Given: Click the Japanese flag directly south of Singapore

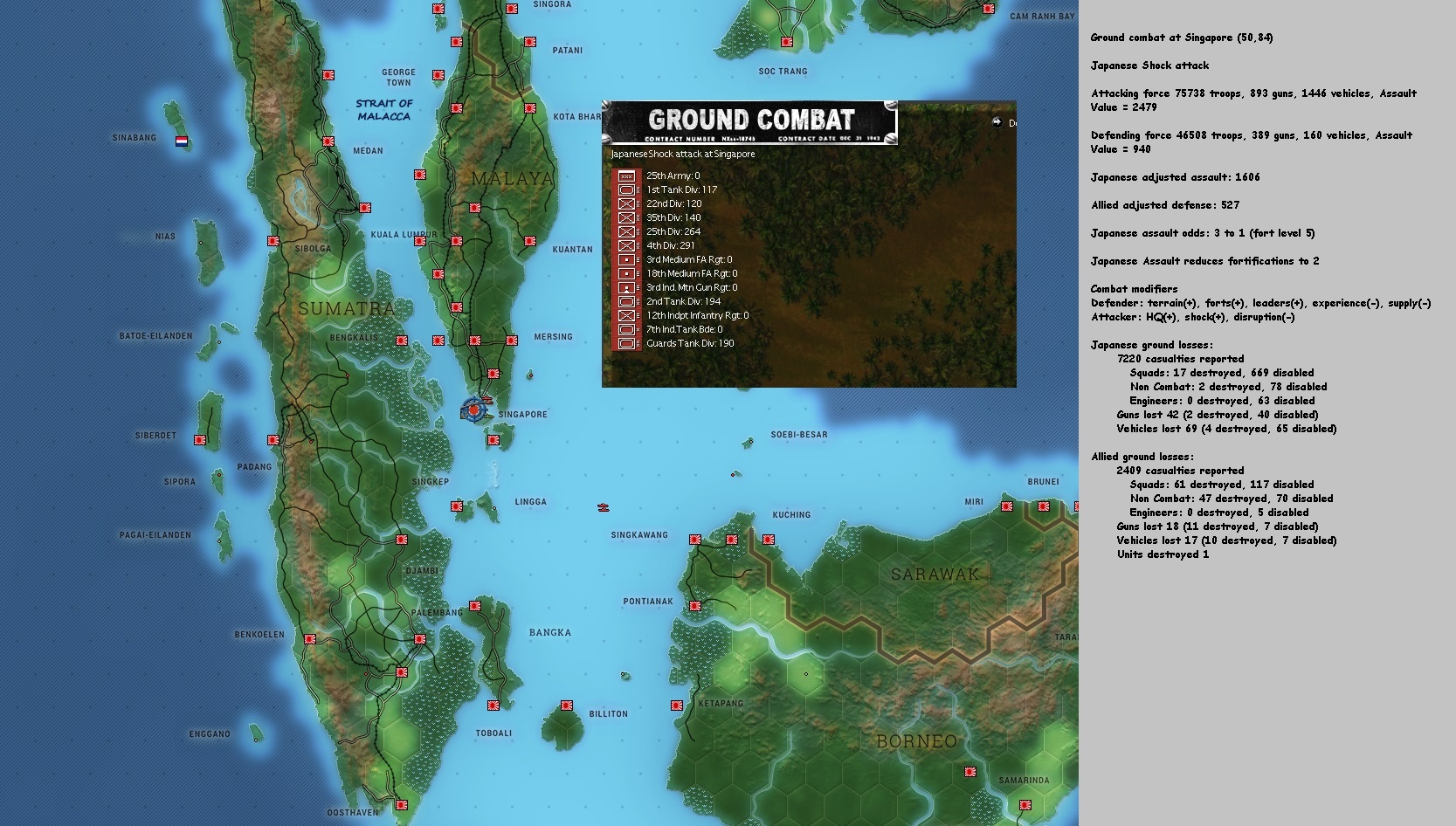Looking at the screenshot, I should 493,440.
